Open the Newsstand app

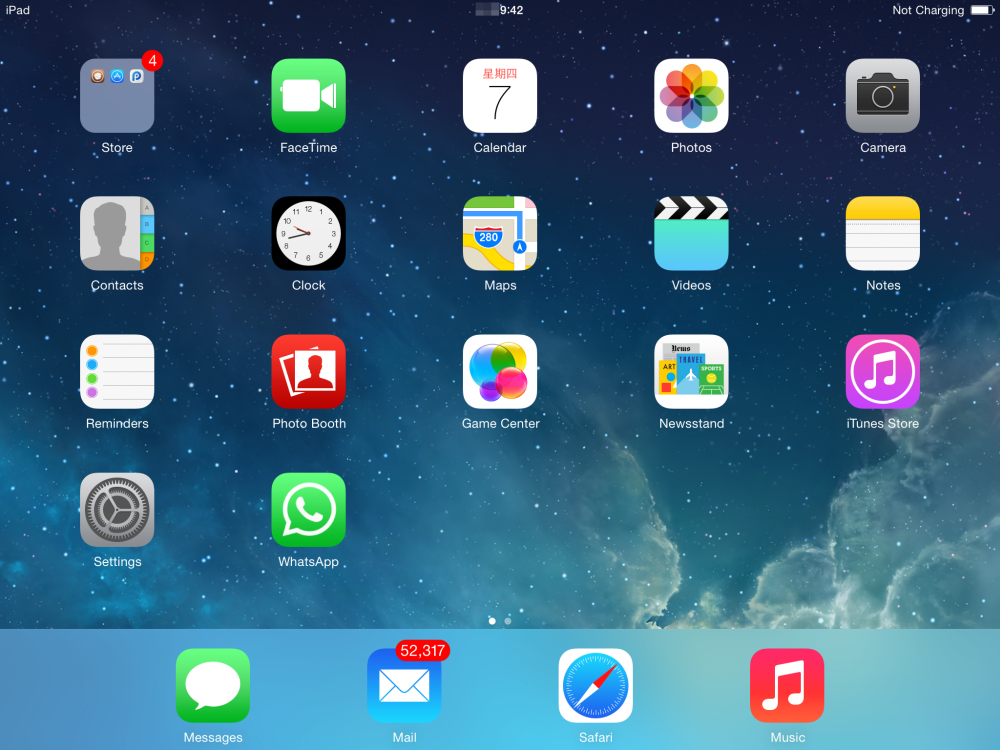point(691,372)
